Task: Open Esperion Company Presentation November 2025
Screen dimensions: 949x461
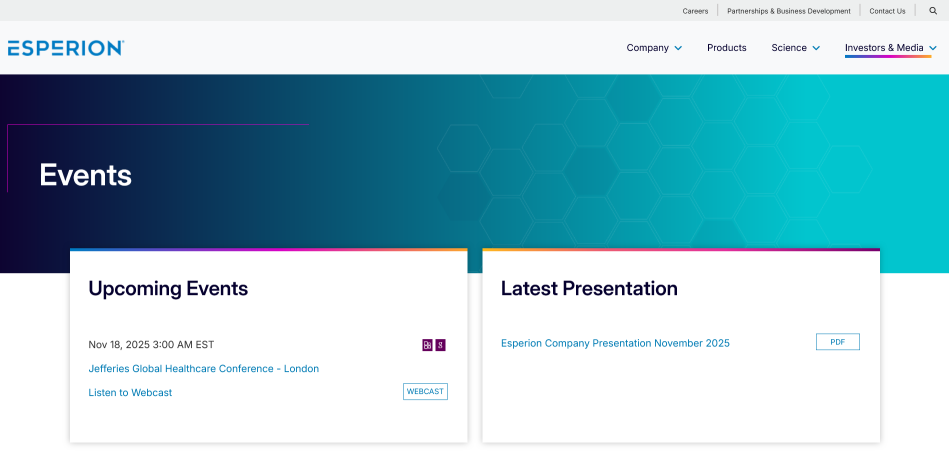Action: 615,343
